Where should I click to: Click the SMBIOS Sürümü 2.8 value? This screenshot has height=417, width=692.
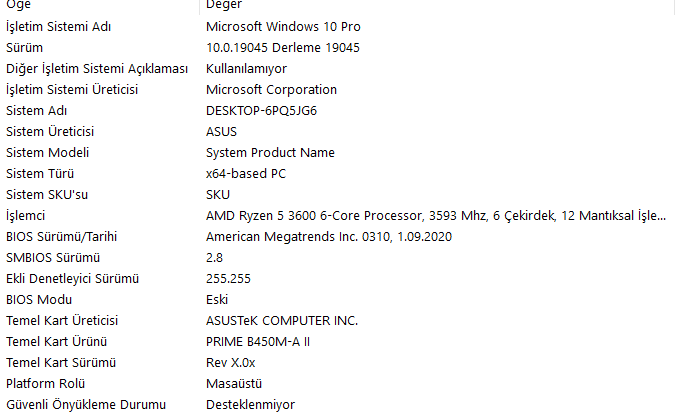tap(214, 258)
